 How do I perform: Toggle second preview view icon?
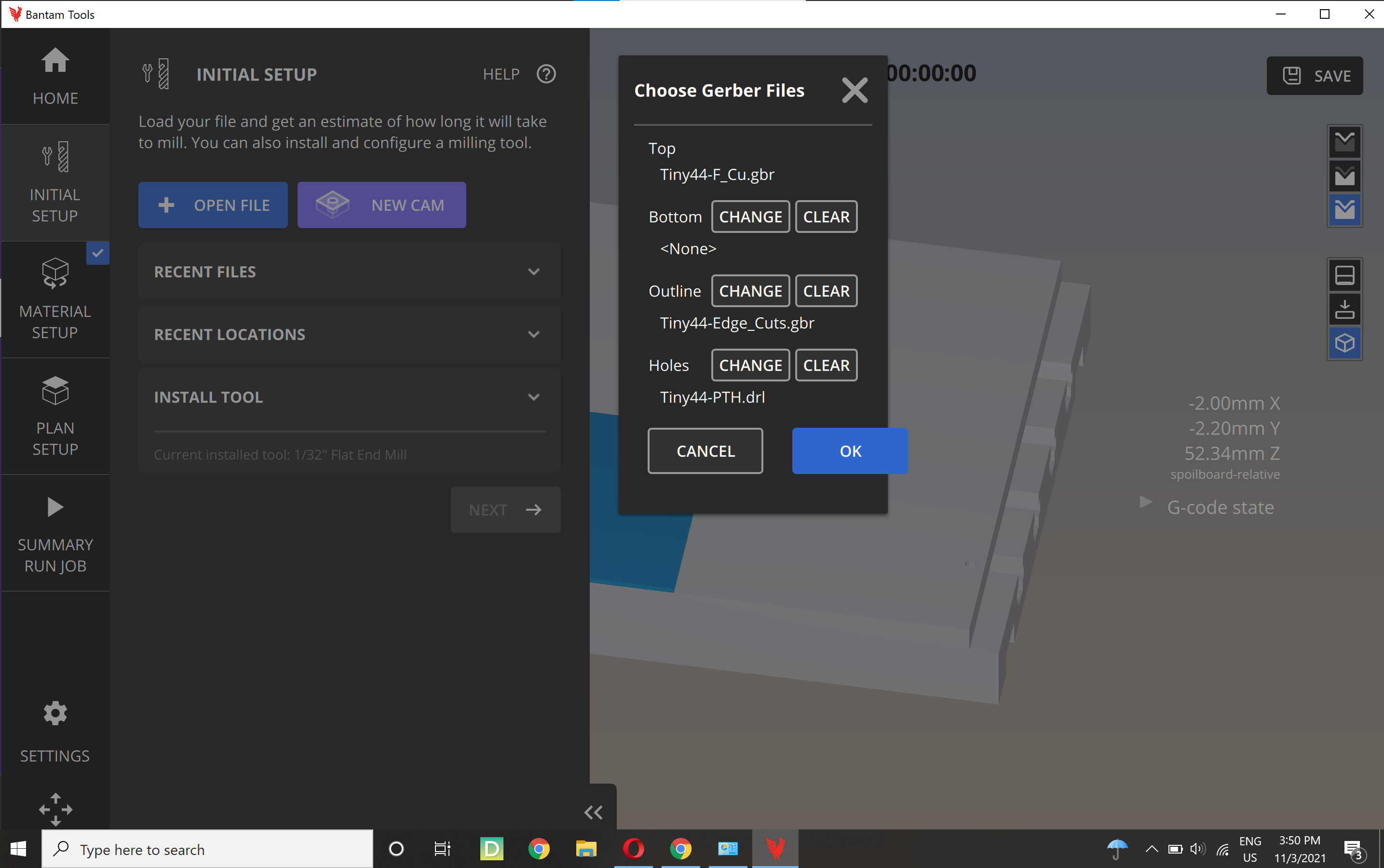pos(1344,176)
